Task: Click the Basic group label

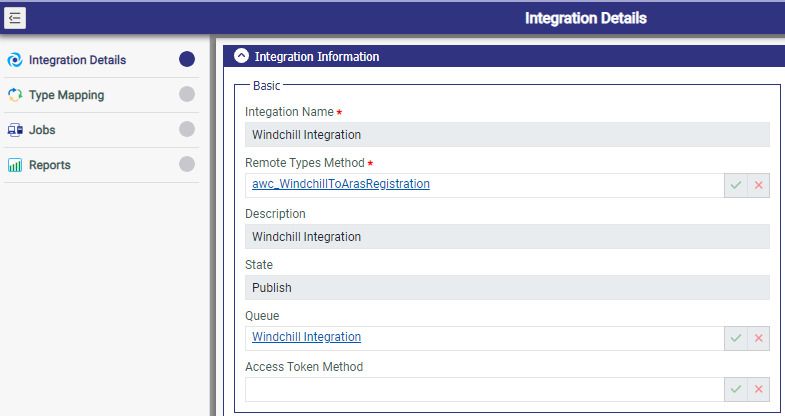Action: pos(266,86)
